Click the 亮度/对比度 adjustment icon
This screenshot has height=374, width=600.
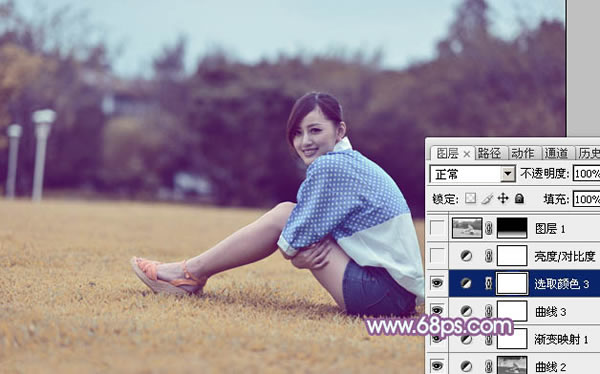tap(466, 256)
